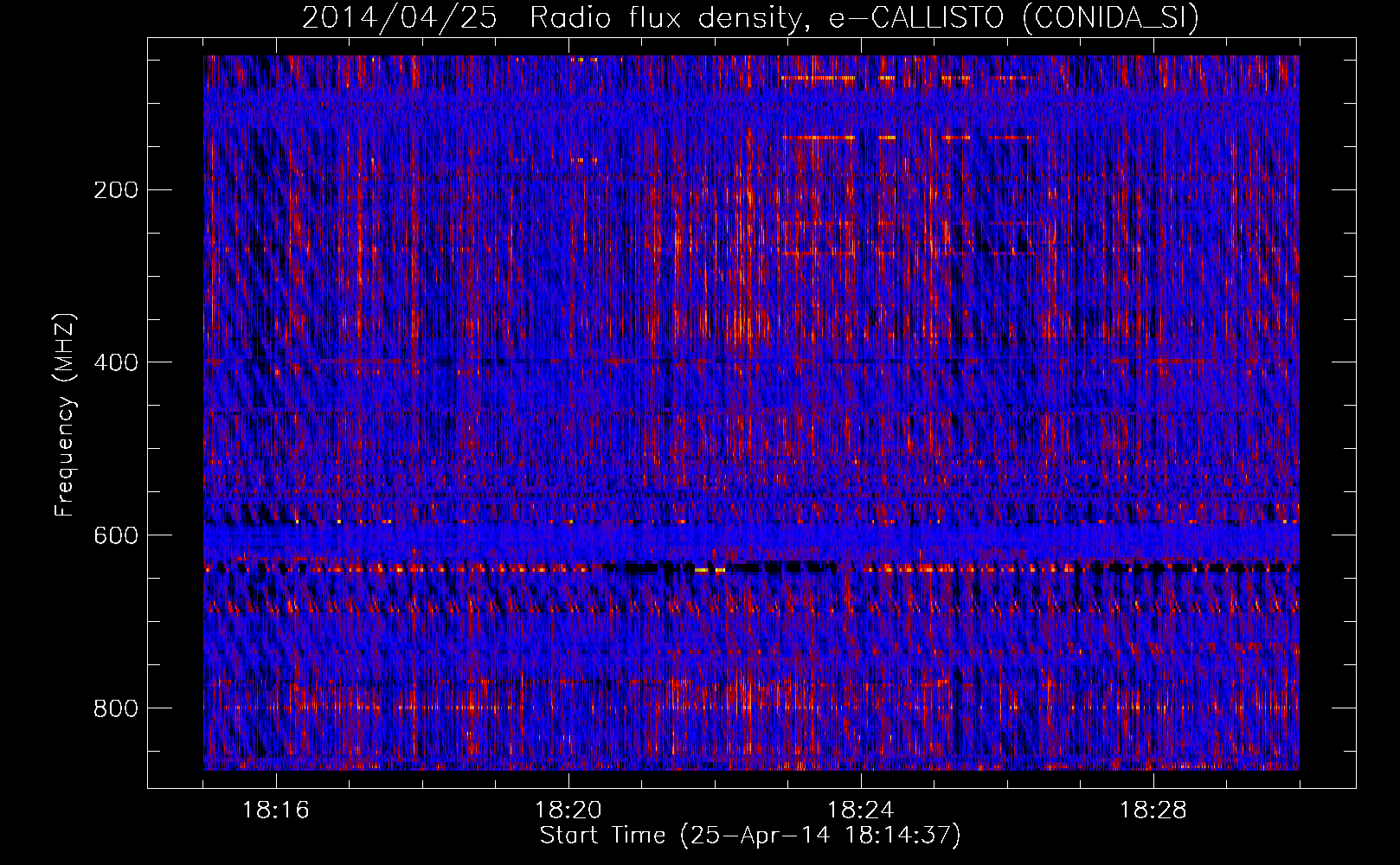Click the 18:20 time tick label
Image resolution: width=1400 pixels, height=865 pixels.
[568, 811]
